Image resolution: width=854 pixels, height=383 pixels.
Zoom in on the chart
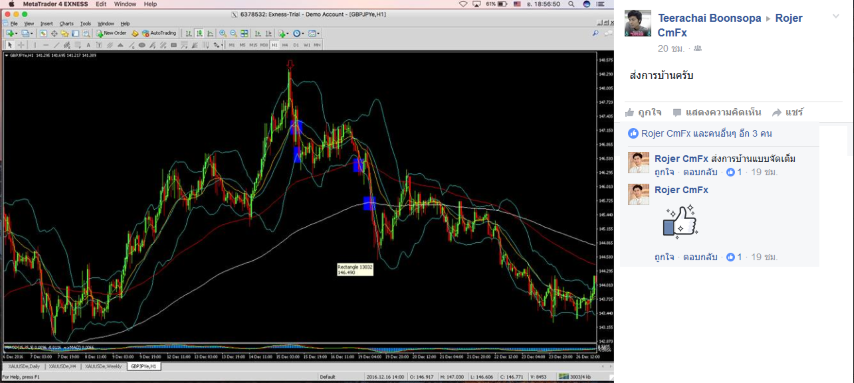223,33
